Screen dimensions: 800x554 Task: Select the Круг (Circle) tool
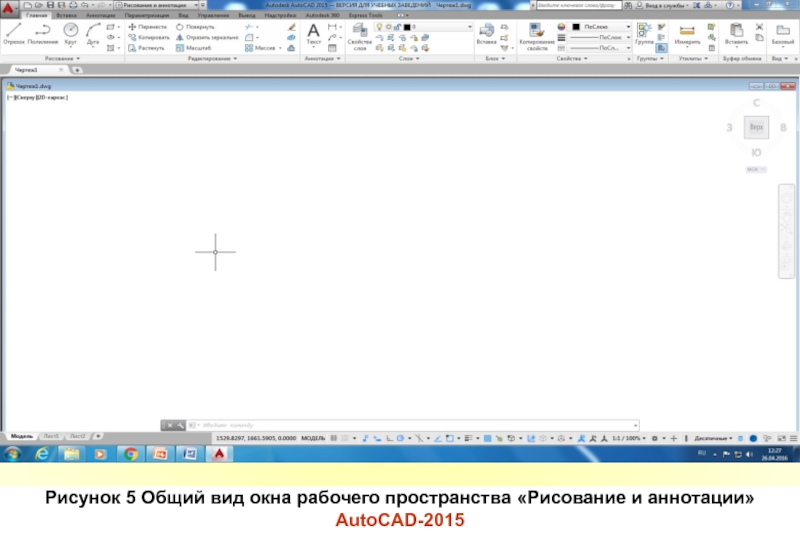[71, 33]
